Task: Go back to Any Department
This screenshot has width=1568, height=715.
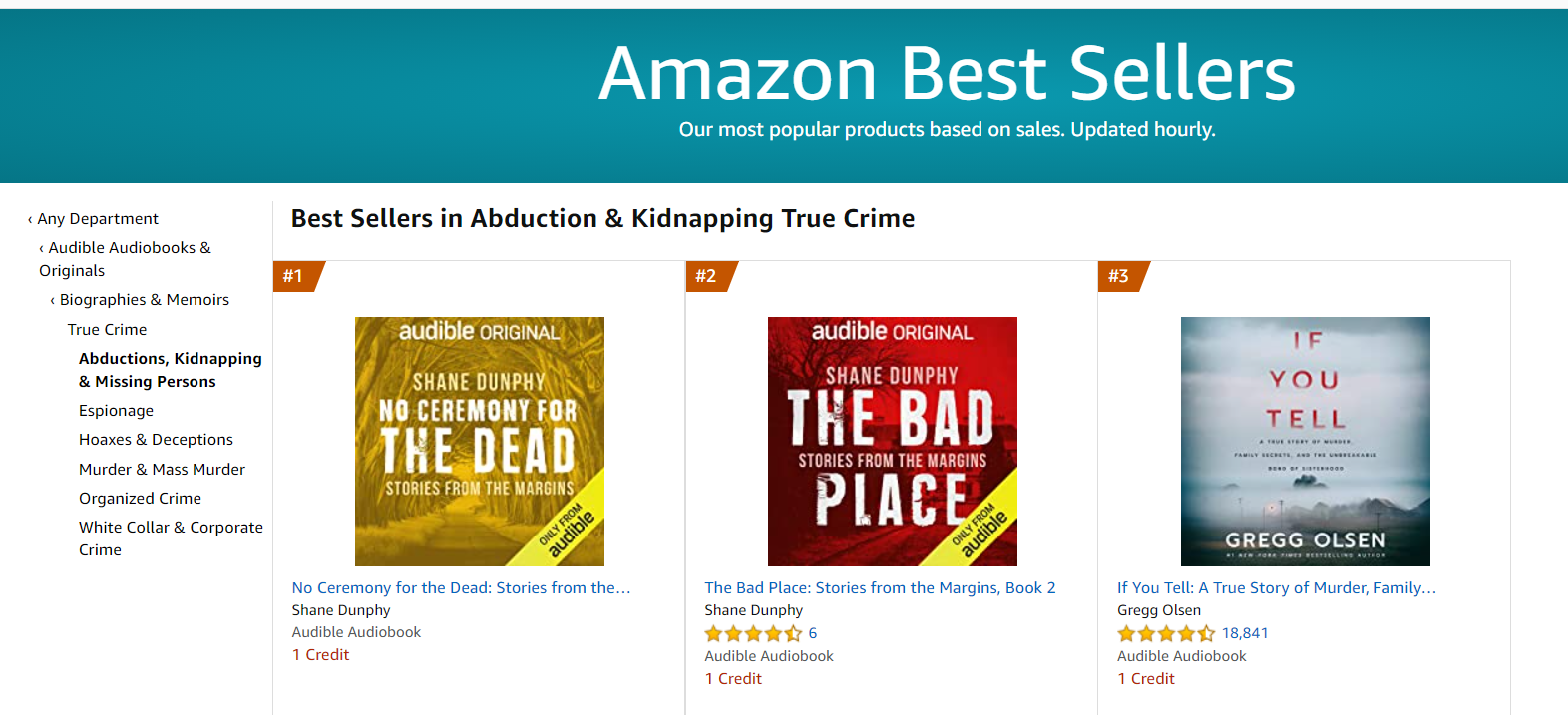Action: click(98, 219)
